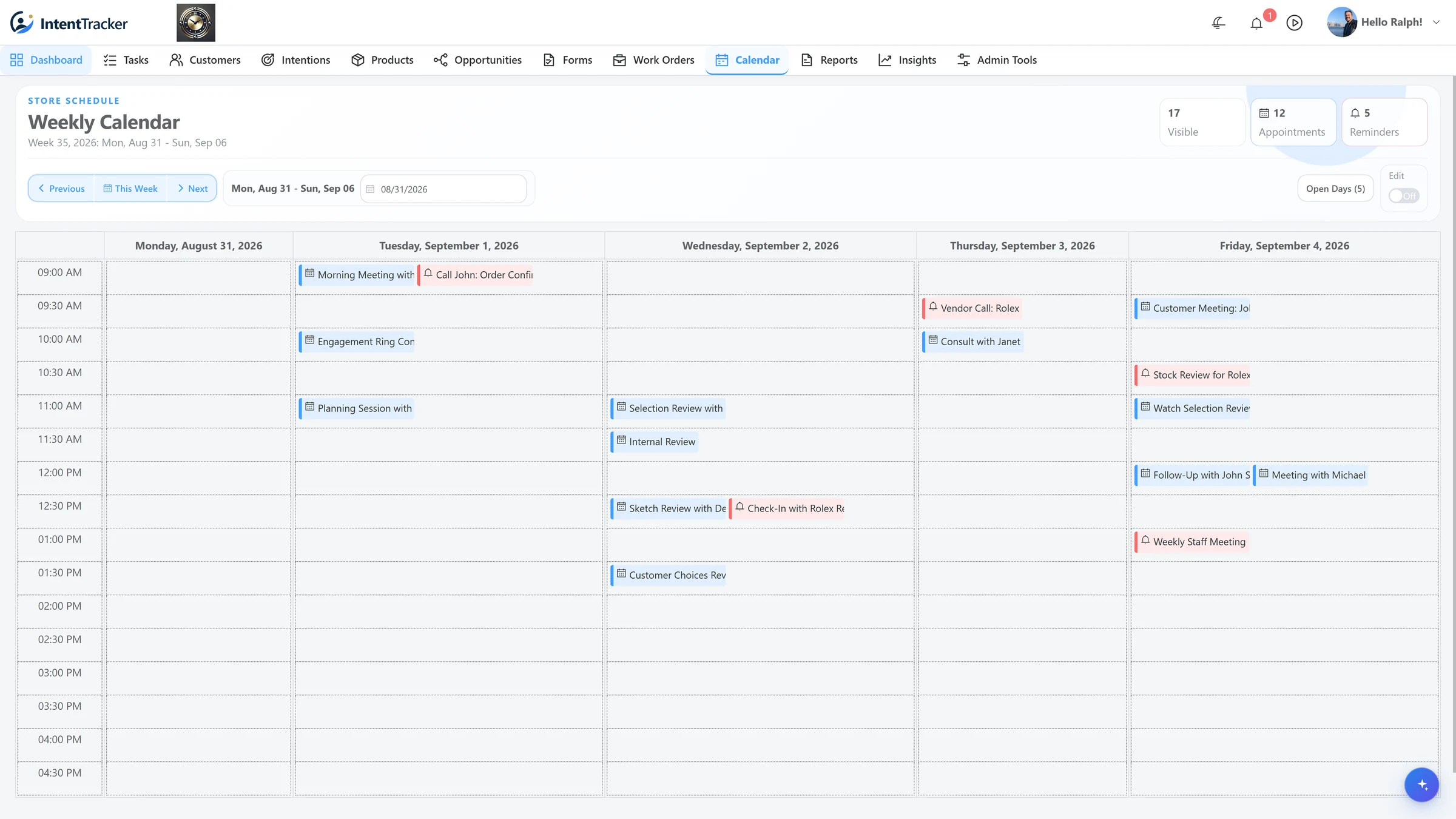
Task: Open the Call John reminder bell entry
Action: tap(476, 275)
